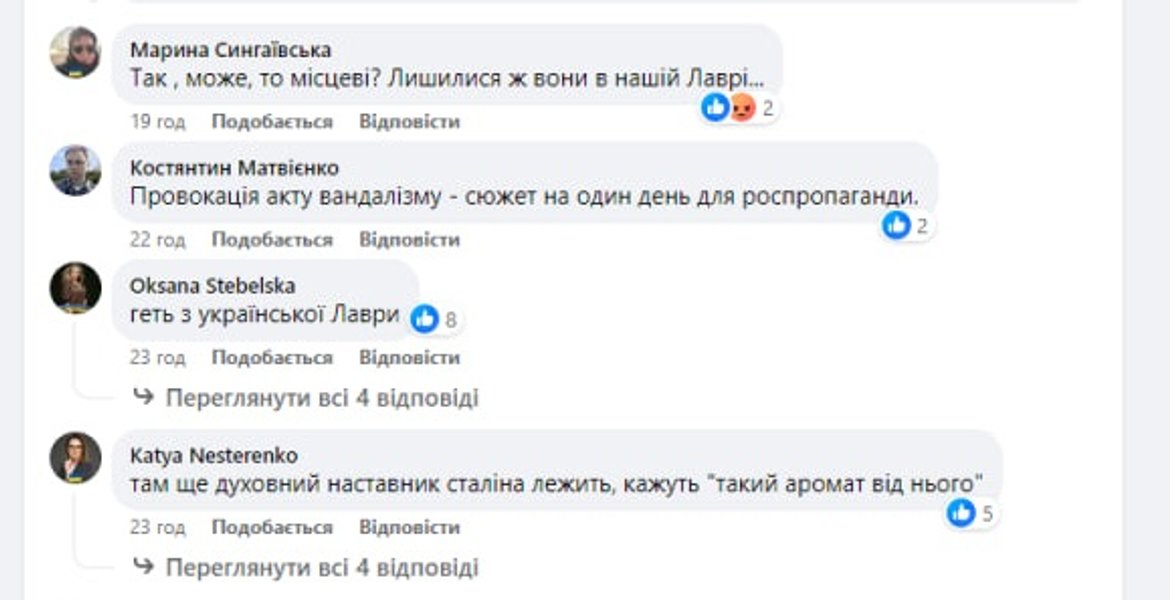Click angry reaction icon on Марина's comment
Screen dimensions: 1170x600
(x=741, y=107)
